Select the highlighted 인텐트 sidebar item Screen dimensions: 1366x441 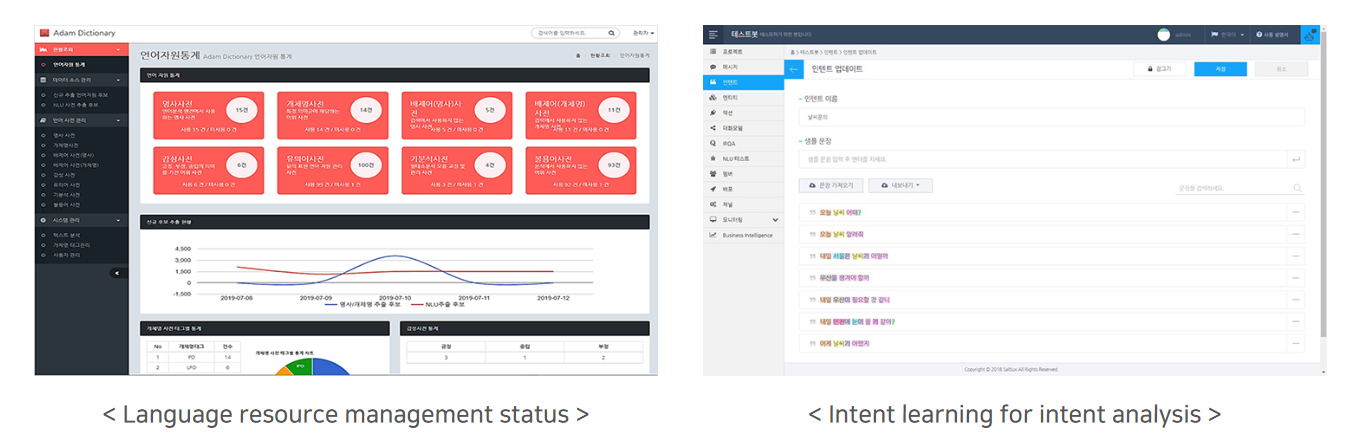point(743,82)
